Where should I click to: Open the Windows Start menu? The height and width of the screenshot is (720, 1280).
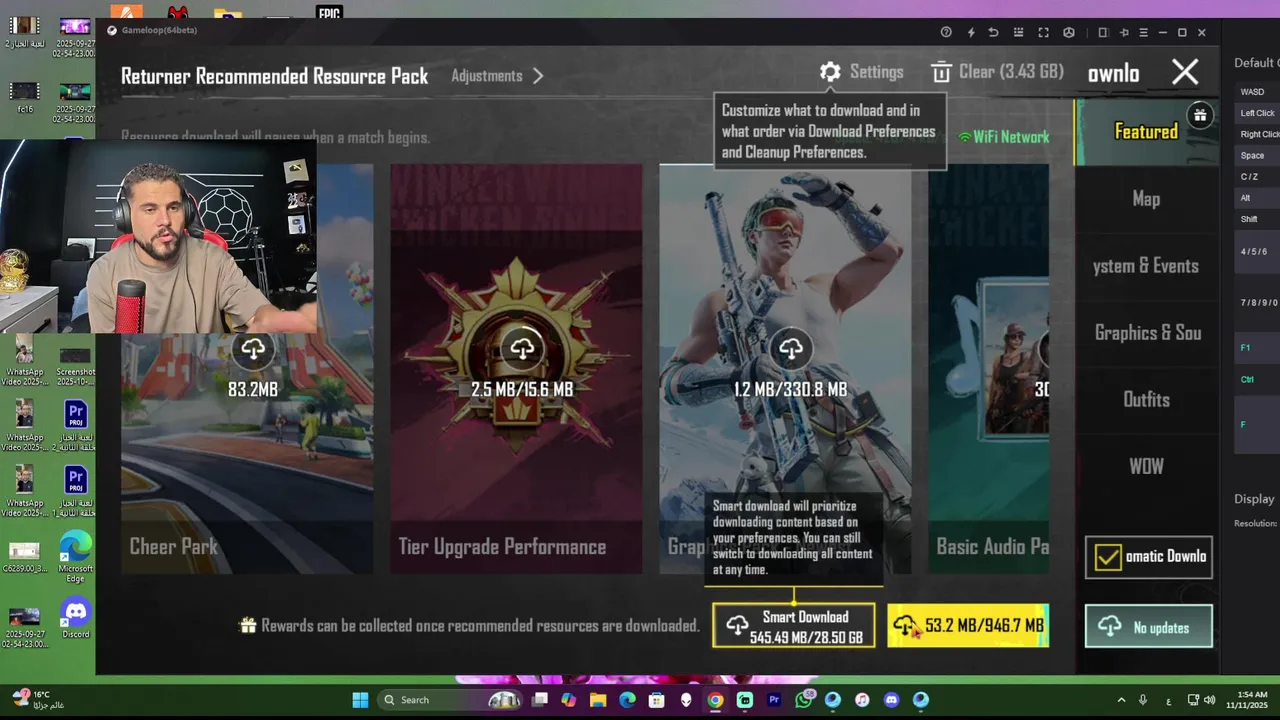tap(360, 700)
